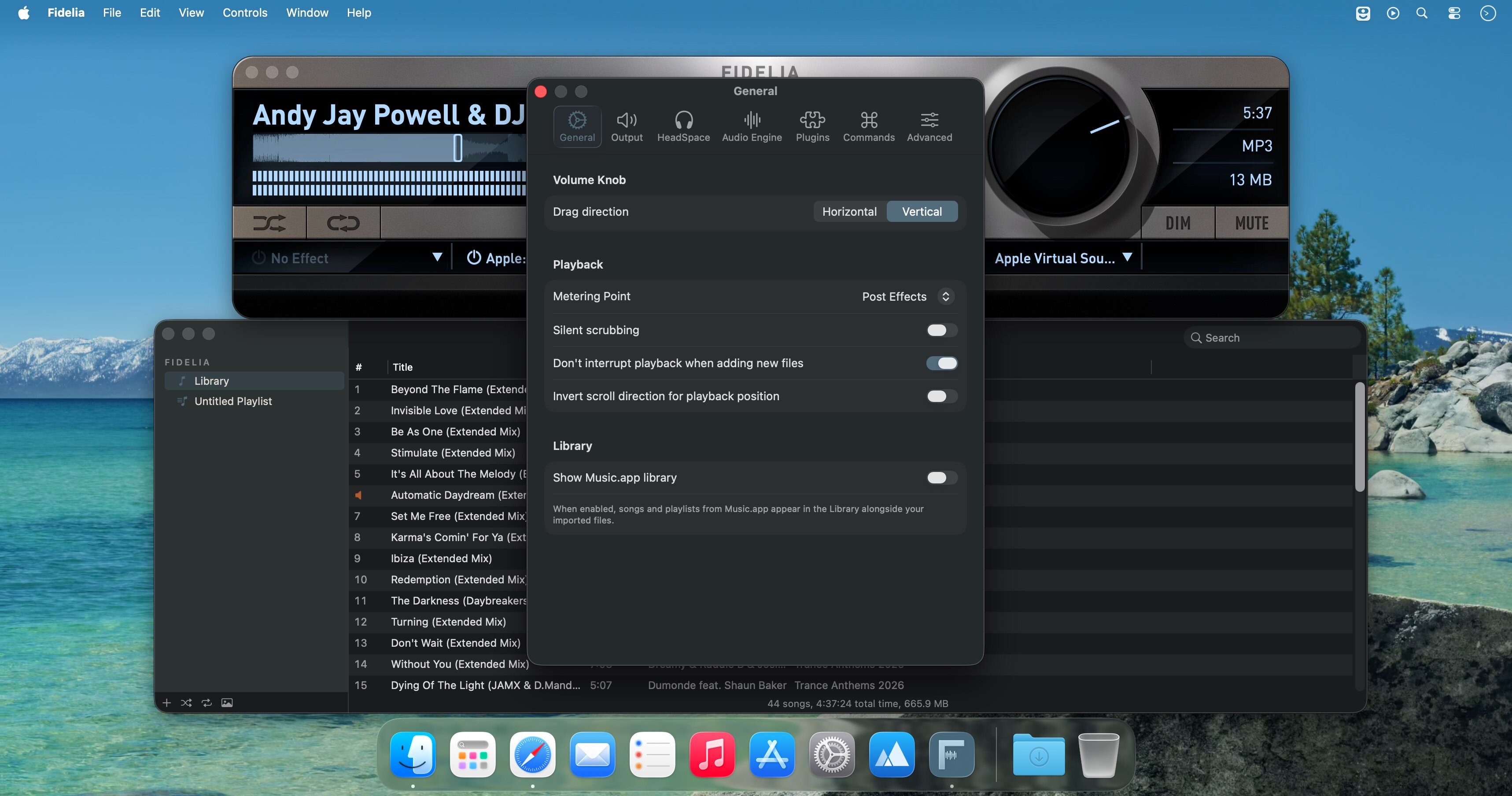
Task: Switch to the HeadSpace preferences tab
Action: [x=683, y=126]
